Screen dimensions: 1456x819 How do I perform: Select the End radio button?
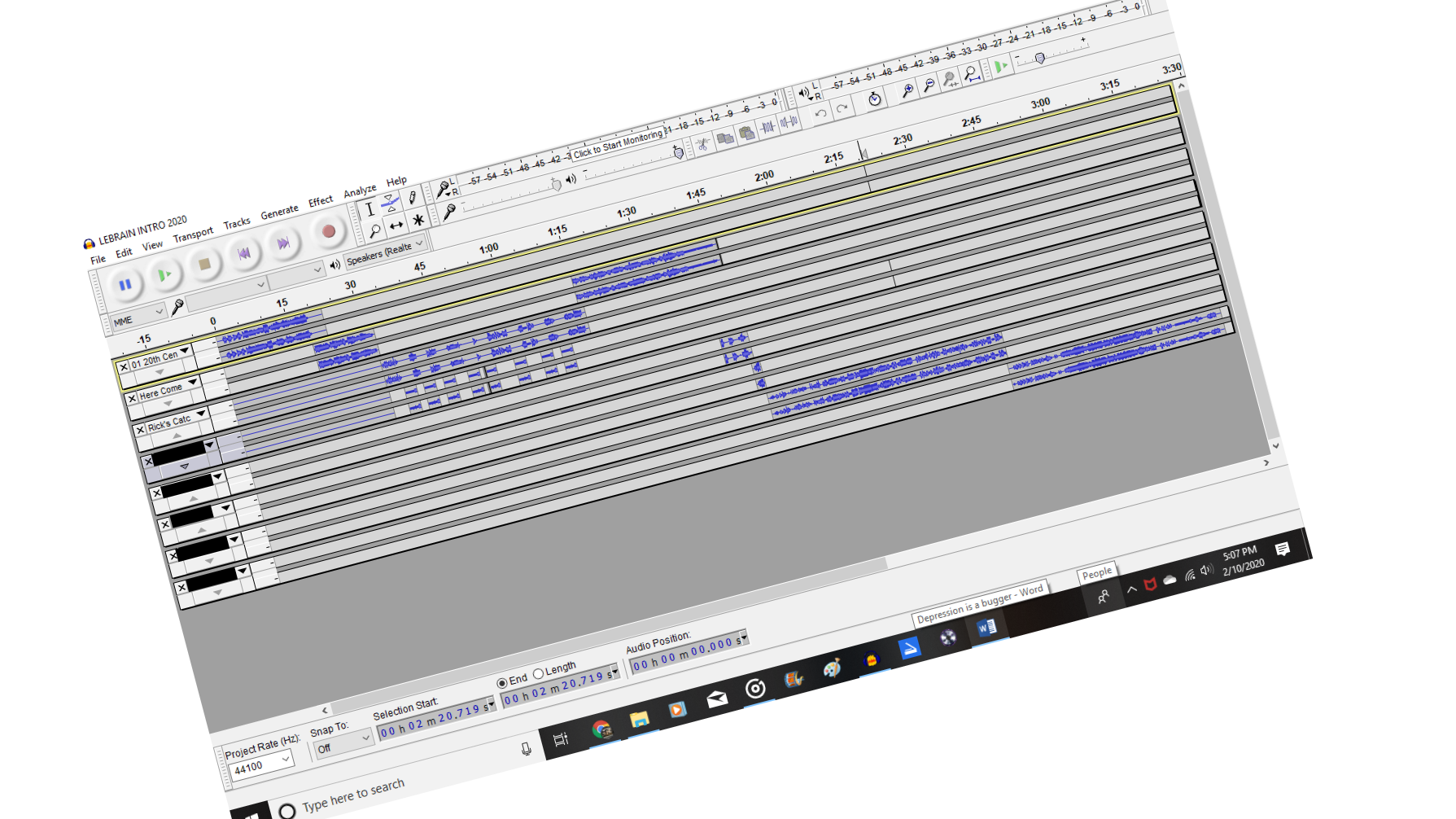tap(502, 682)
